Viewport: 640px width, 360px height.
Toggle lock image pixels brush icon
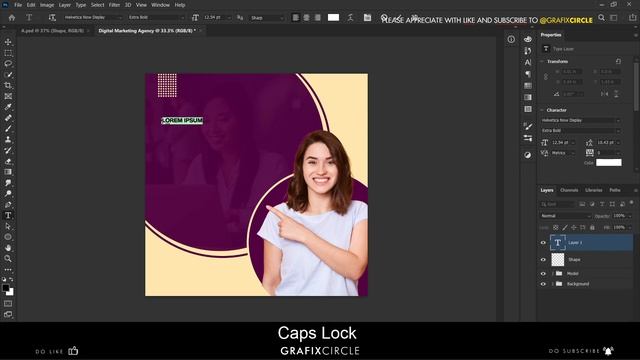click(x=565, y=227)
